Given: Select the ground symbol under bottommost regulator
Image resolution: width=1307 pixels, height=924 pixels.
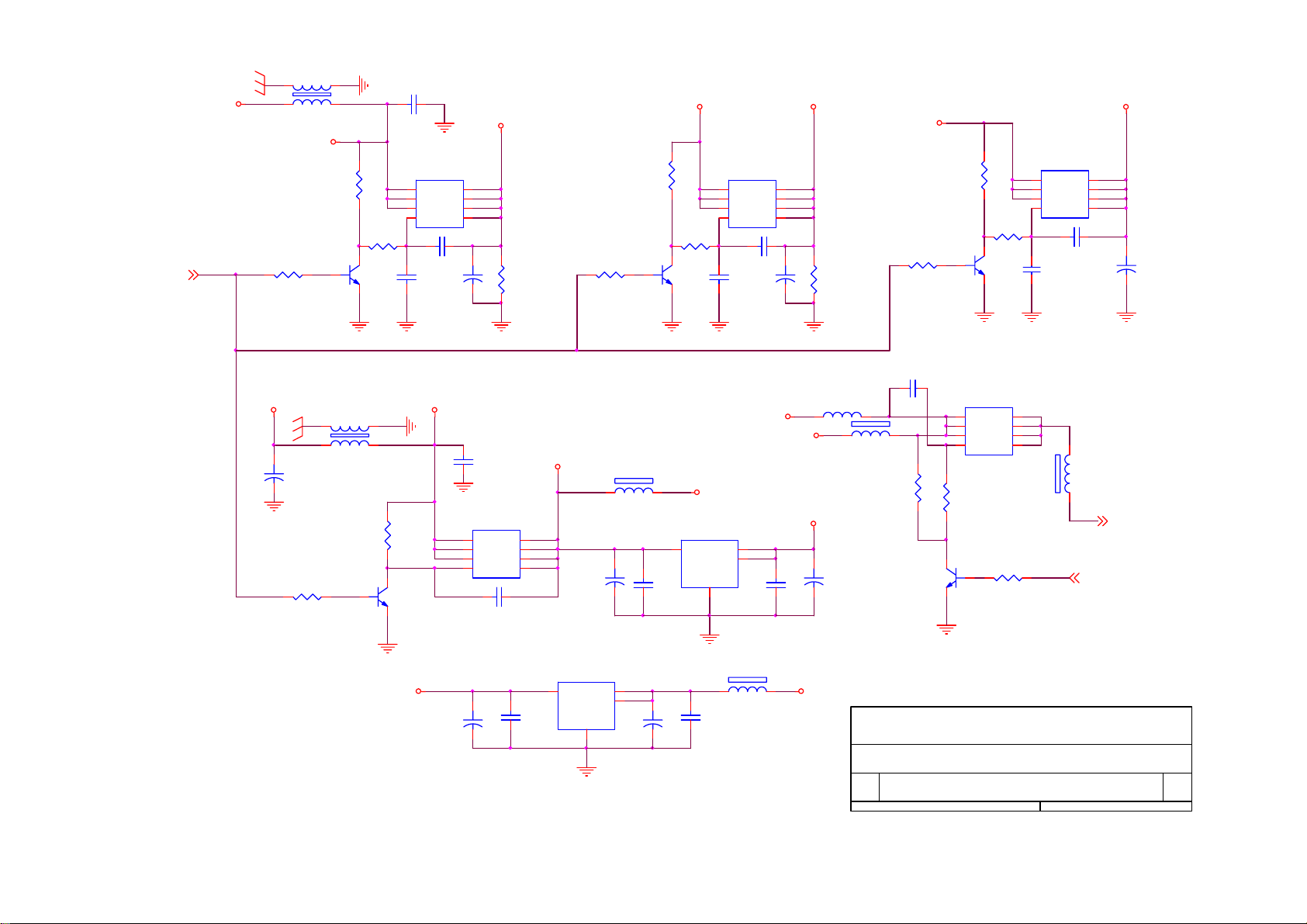Looking at the screenshot, I should (x=586, y=771).
